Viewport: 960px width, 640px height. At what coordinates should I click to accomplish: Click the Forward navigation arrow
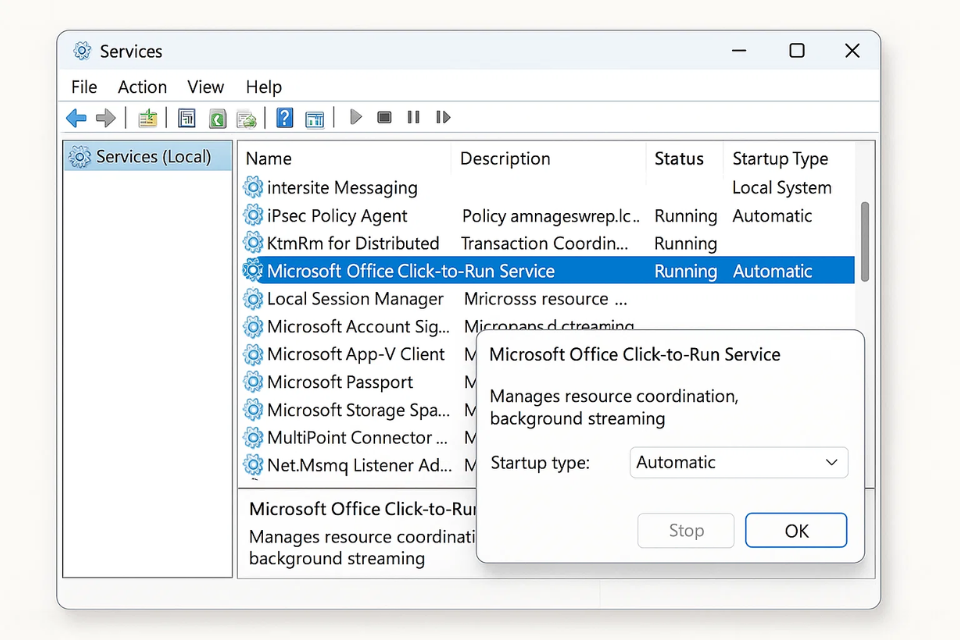107,117
